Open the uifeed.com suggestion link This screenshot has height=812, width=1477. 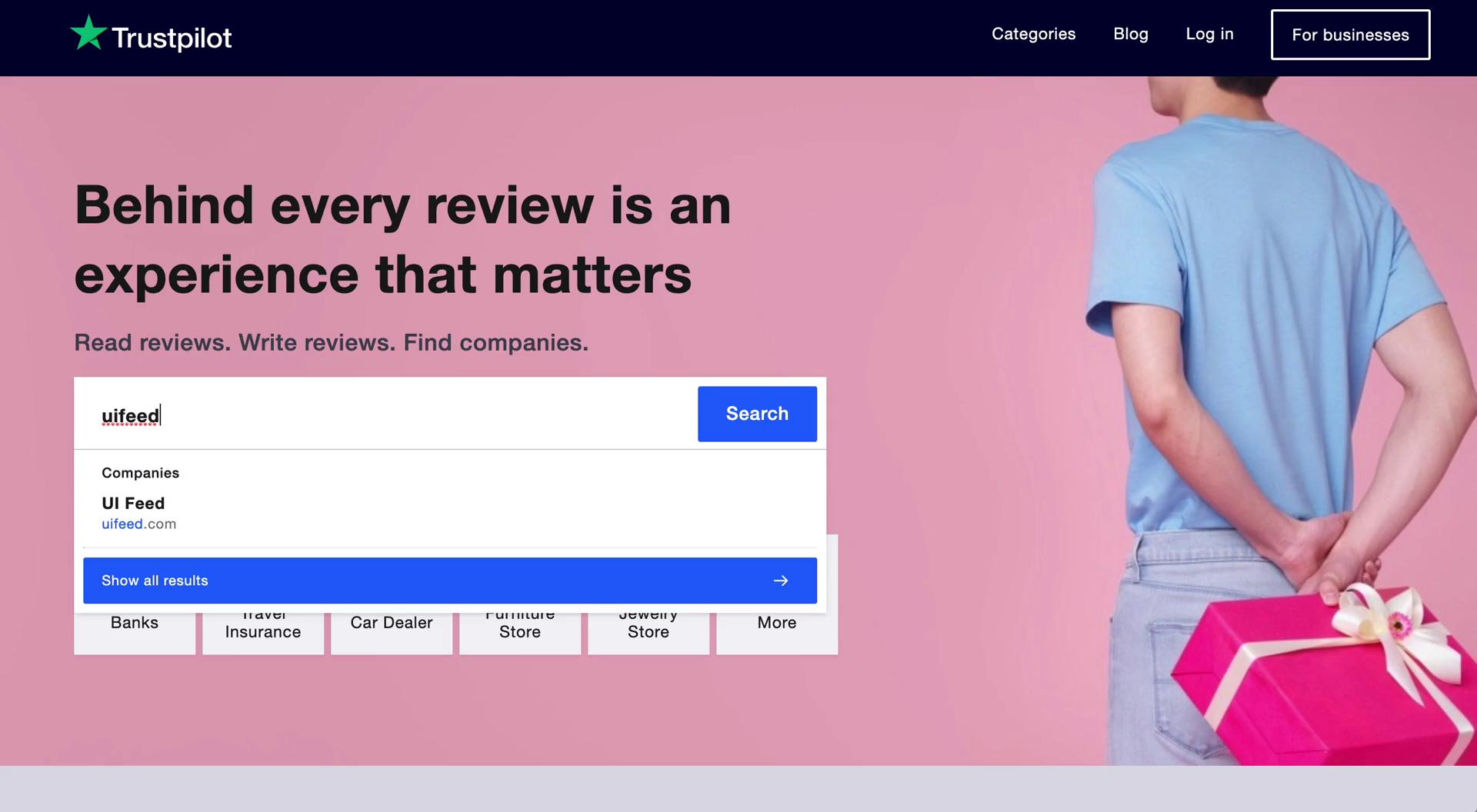(138, 524)
